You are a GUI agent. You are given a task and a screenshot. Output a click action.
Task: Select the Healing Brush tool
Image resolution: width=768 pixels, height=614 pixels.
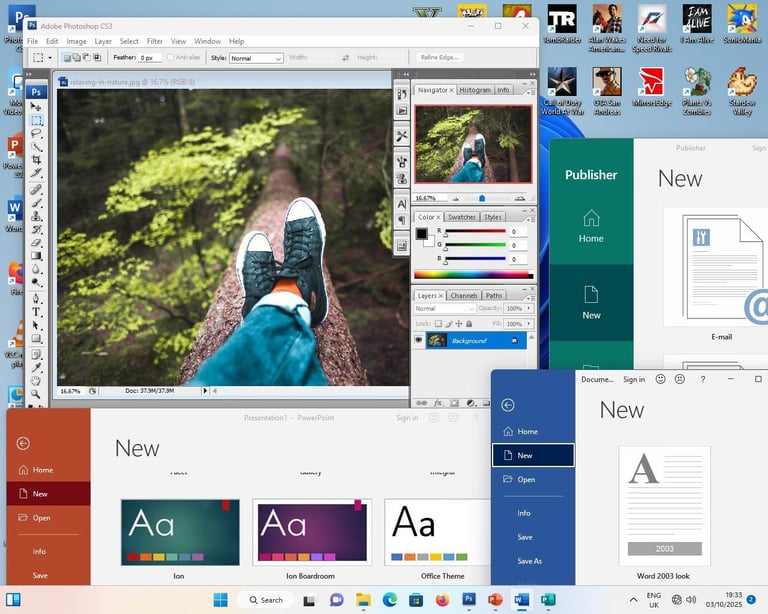pyautogui.click(x=36, y=189)
